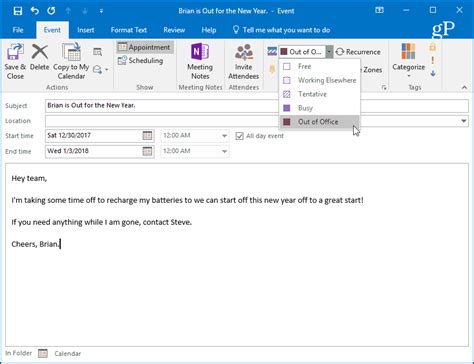Click Invite Attendees
This screenshot has width=474, height=364.
(x=244, y=62)
